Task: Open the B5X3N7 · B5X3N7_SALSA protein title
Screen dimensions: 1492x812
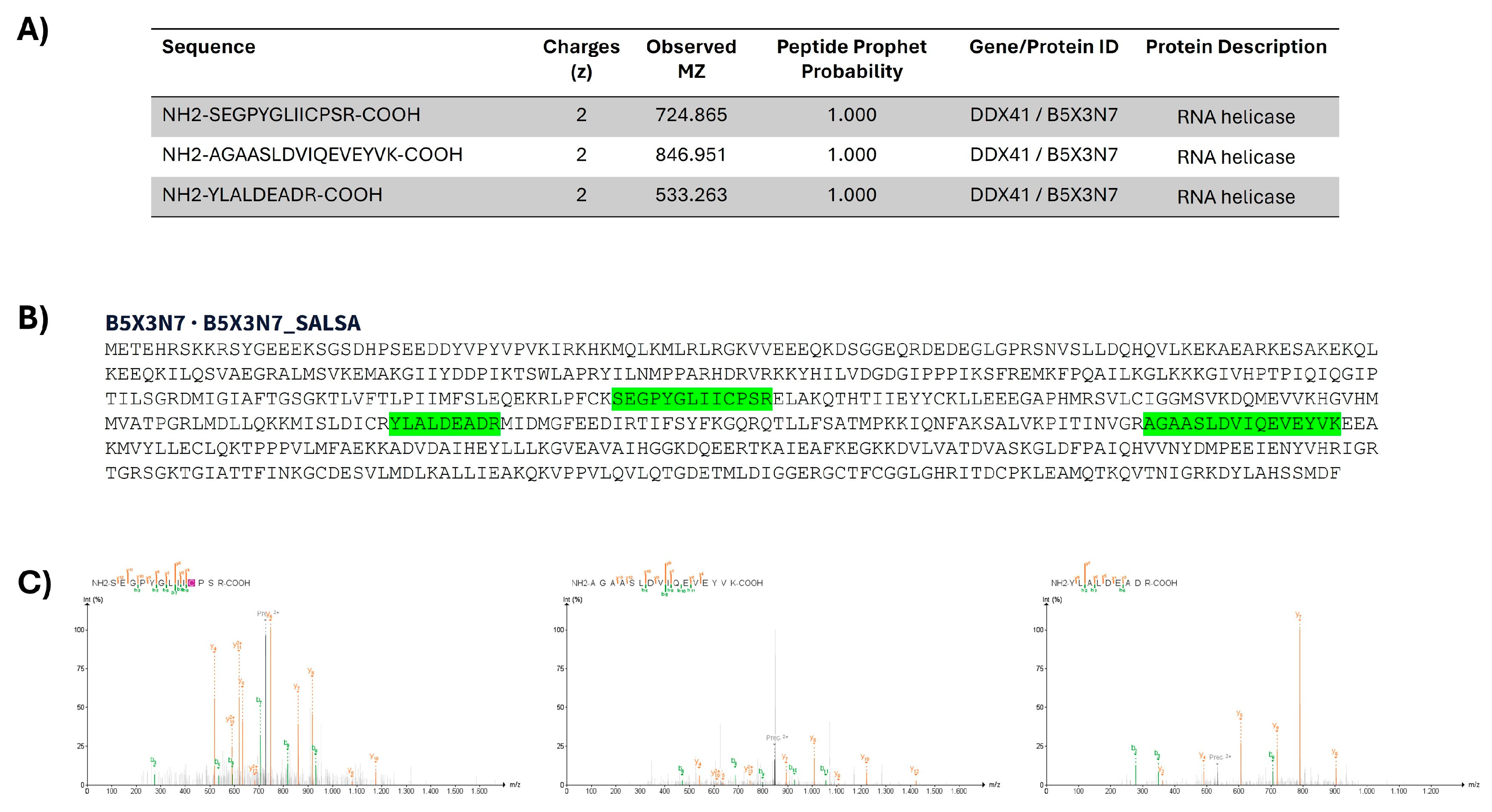Action: tap(233, 322)
